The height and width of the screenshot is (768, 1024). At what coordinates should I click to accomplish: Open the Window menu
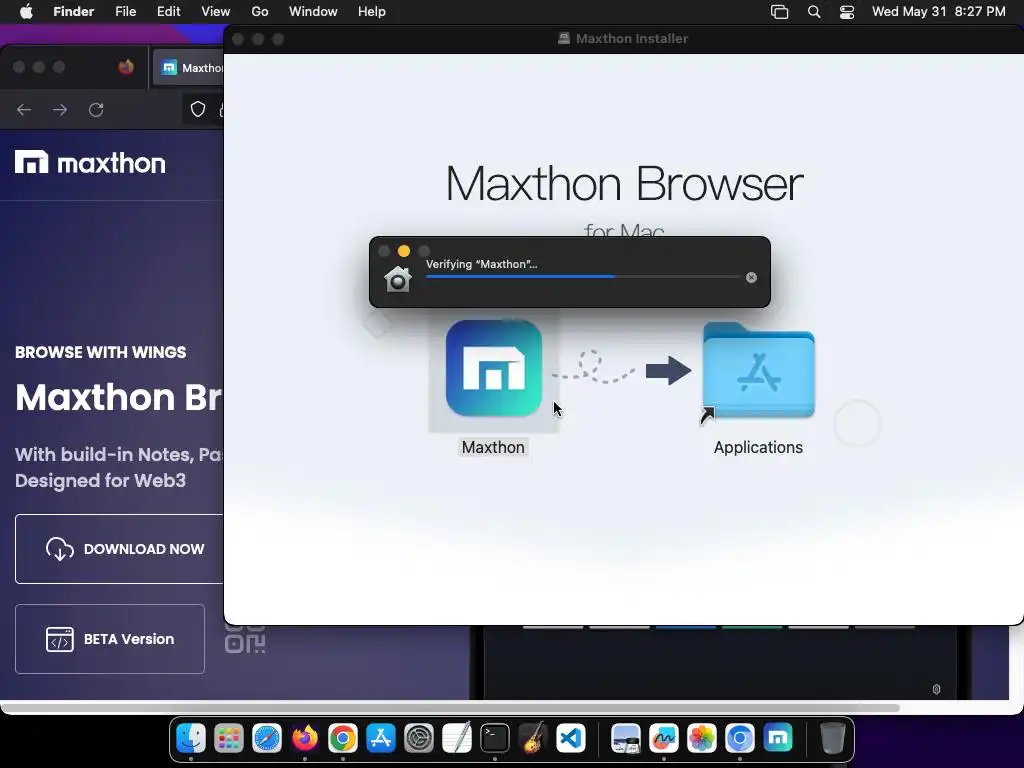click(x=313, y=12)
